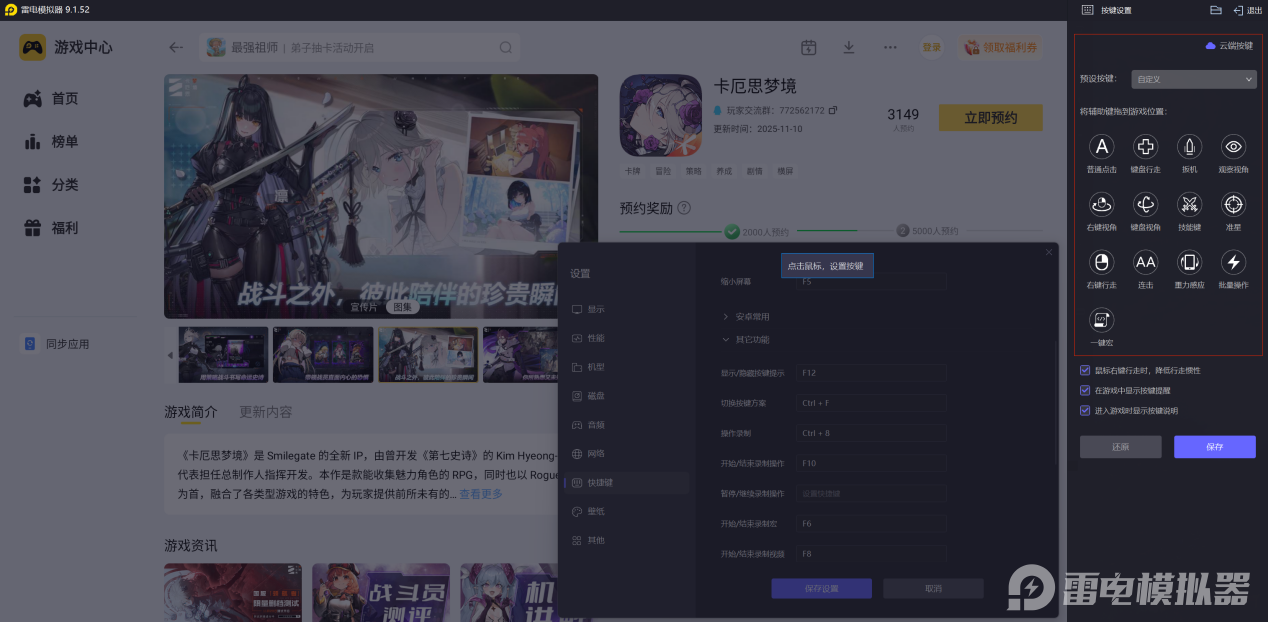Select the 键盘行走 D-pad key icon

pos(1145,148)
